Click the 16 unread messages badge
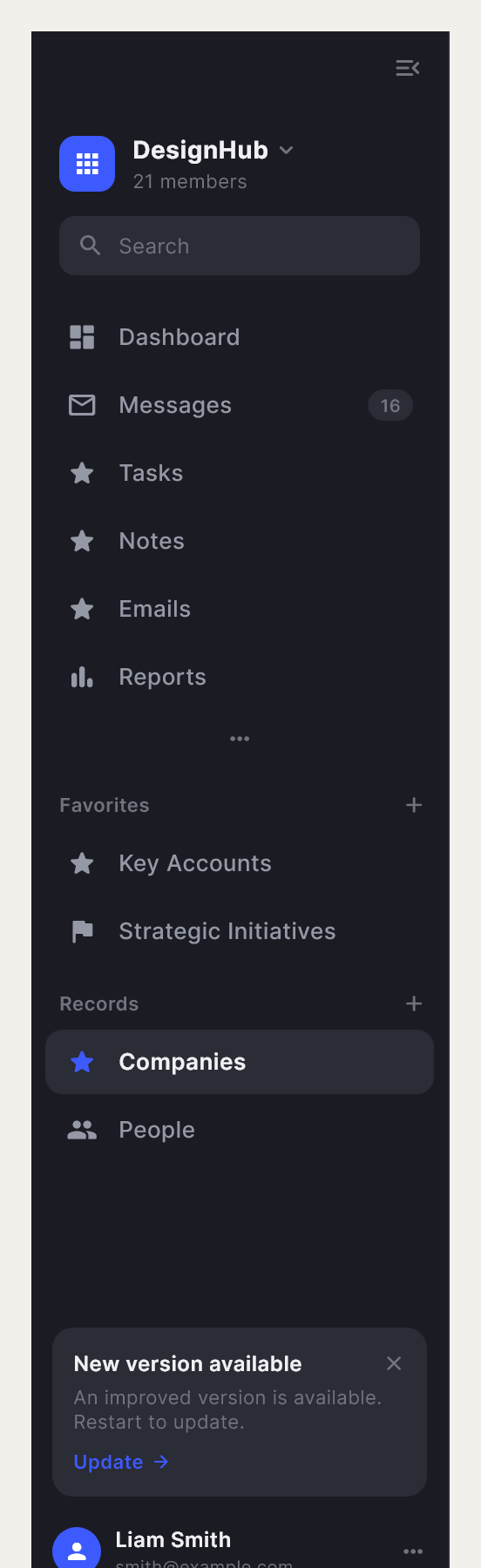The height and width of the screenshot is (1568, 481). [x=390, y=405]
